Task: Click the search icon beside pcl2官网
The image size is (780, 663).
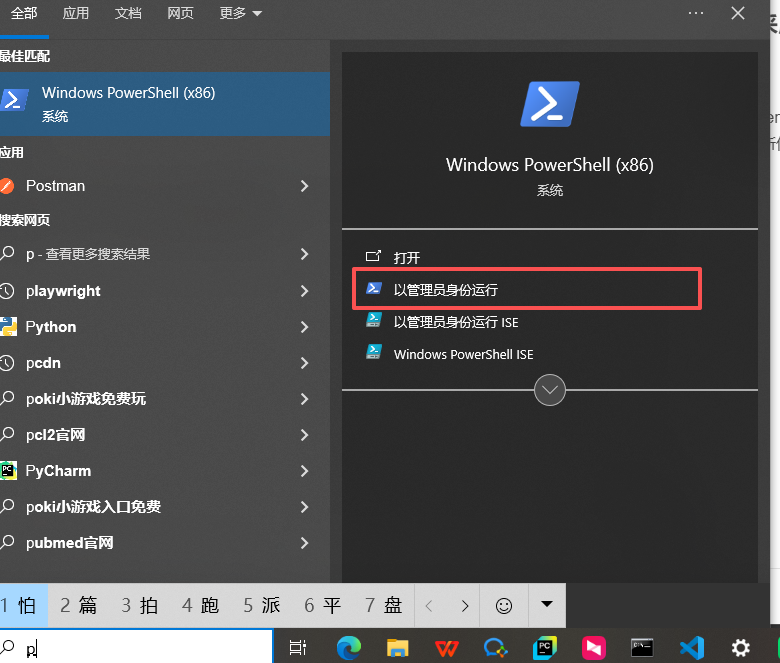Action: pos(7,434)
